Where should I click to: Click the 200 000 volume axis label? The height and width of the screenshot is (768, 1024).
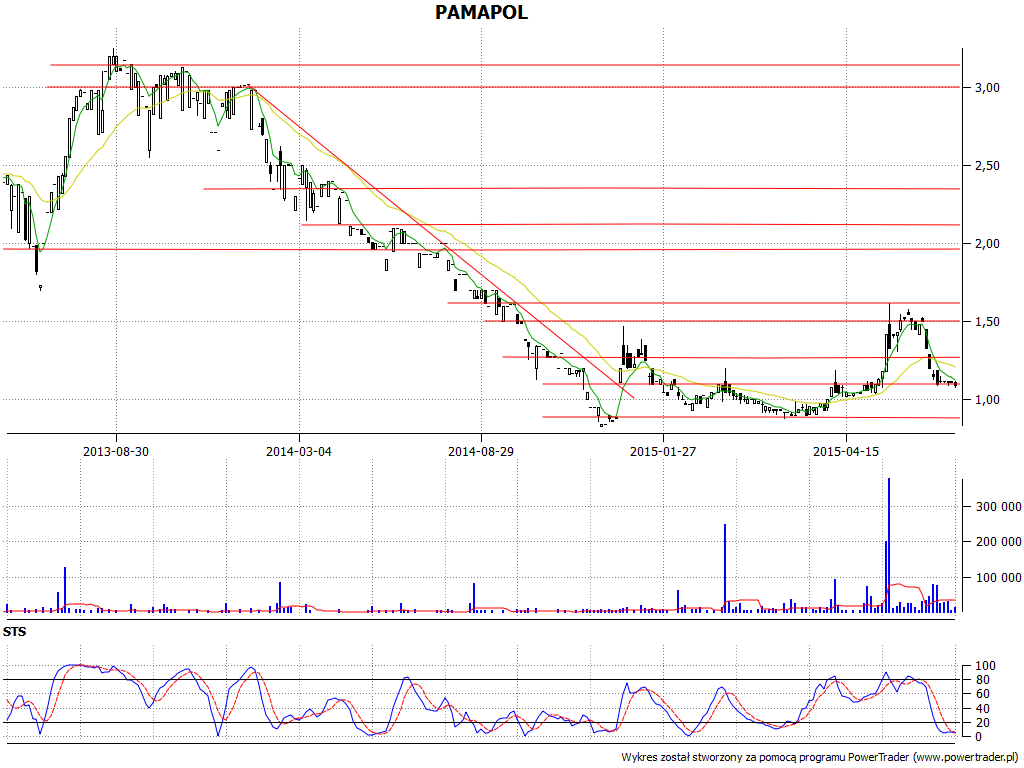click(999, 542)
